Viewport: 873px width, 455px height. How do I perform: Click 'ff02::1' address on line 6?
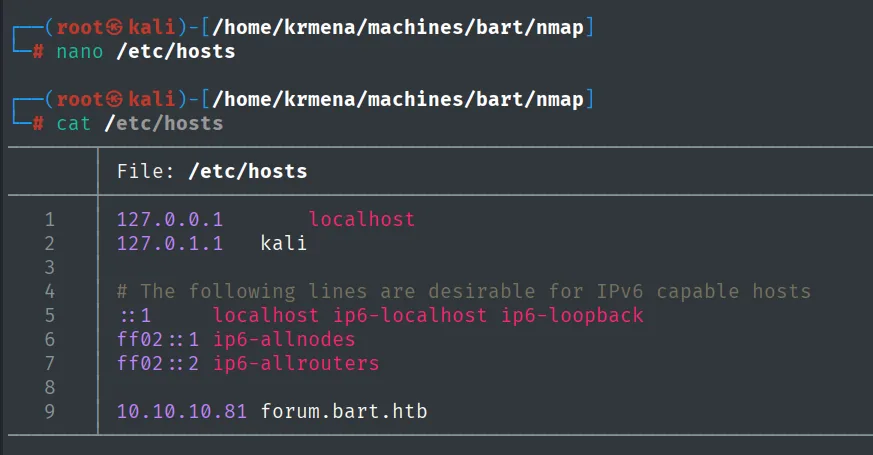(x=158, y=339)
